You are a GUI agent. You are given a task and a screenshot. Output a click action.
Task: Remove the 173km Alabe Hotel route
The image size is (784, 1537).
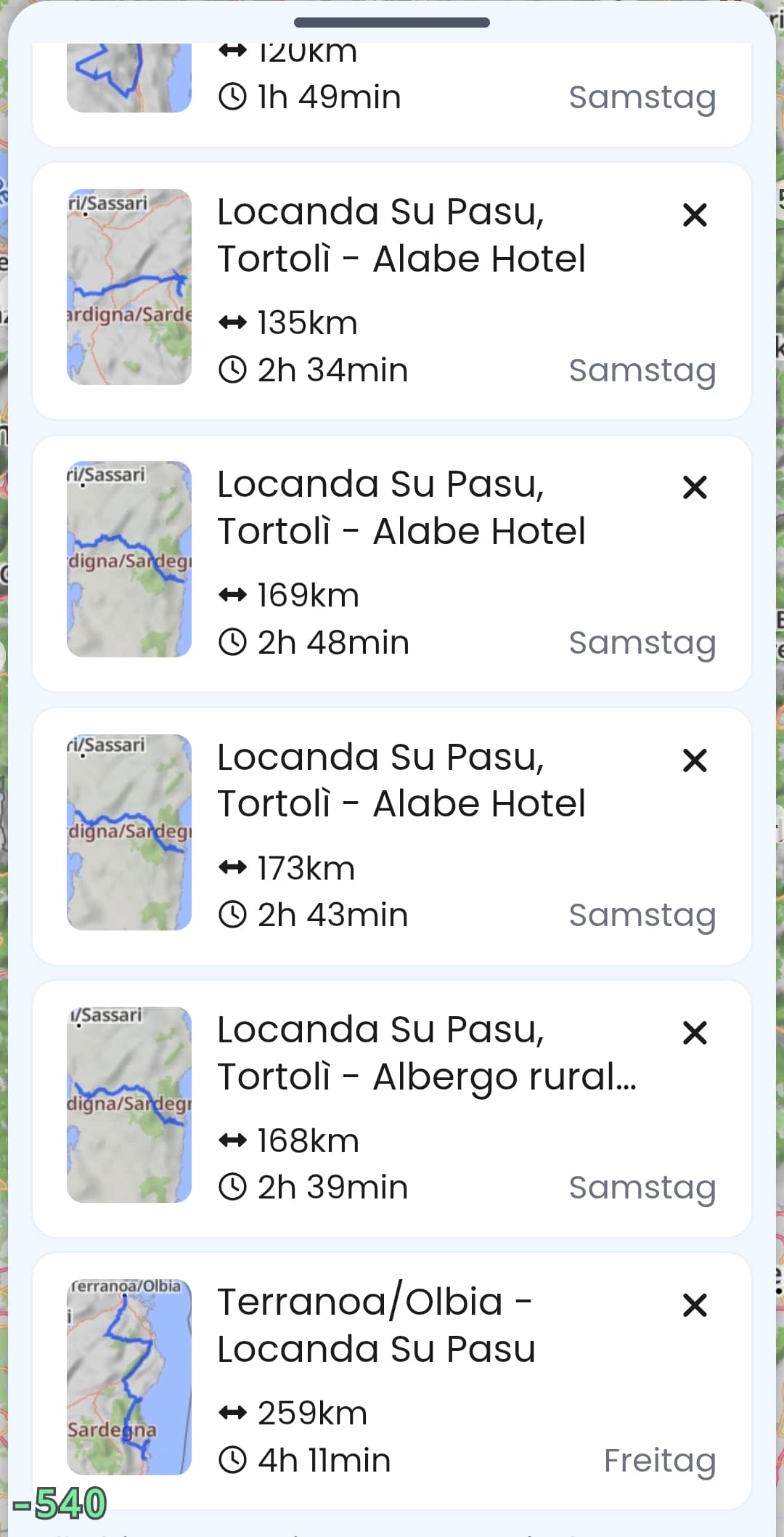click(x=695, y=761)
